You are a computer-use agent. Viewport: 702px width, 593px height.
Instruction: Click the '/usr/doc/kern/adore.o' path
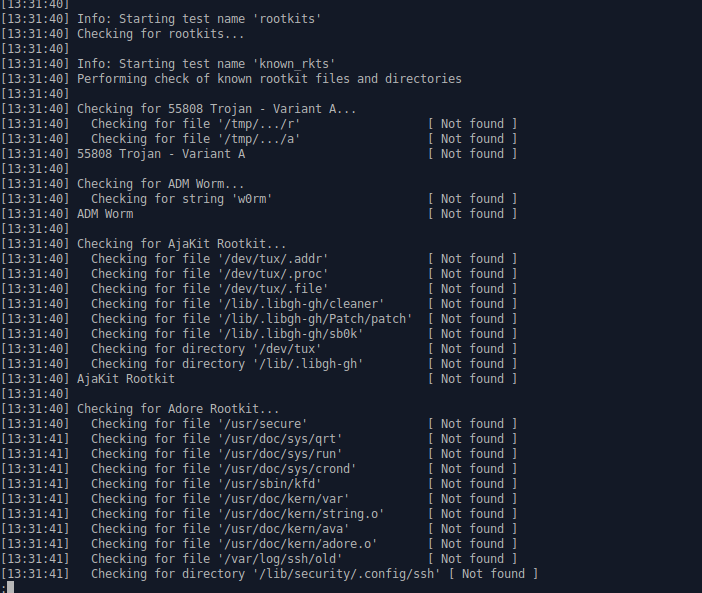coord(297,544)
